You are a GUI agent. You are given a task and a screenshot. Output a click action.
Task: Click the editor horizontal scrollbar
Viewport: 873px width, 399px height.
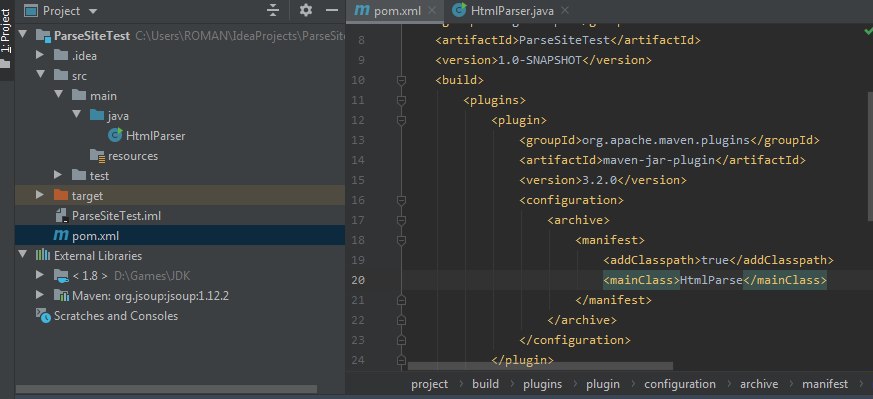click(x=540, y=366)
